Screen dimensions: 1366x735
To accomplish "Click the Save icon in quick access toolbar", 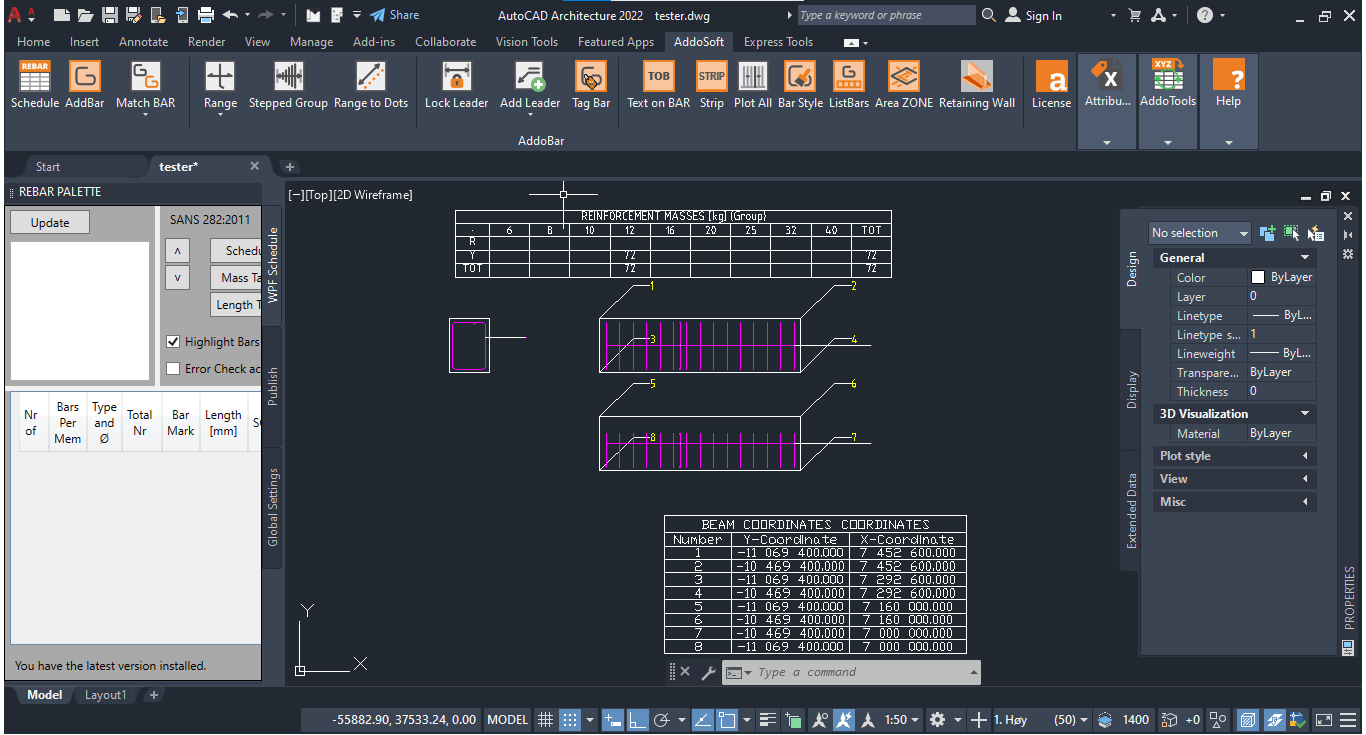I will coord(110,15).
